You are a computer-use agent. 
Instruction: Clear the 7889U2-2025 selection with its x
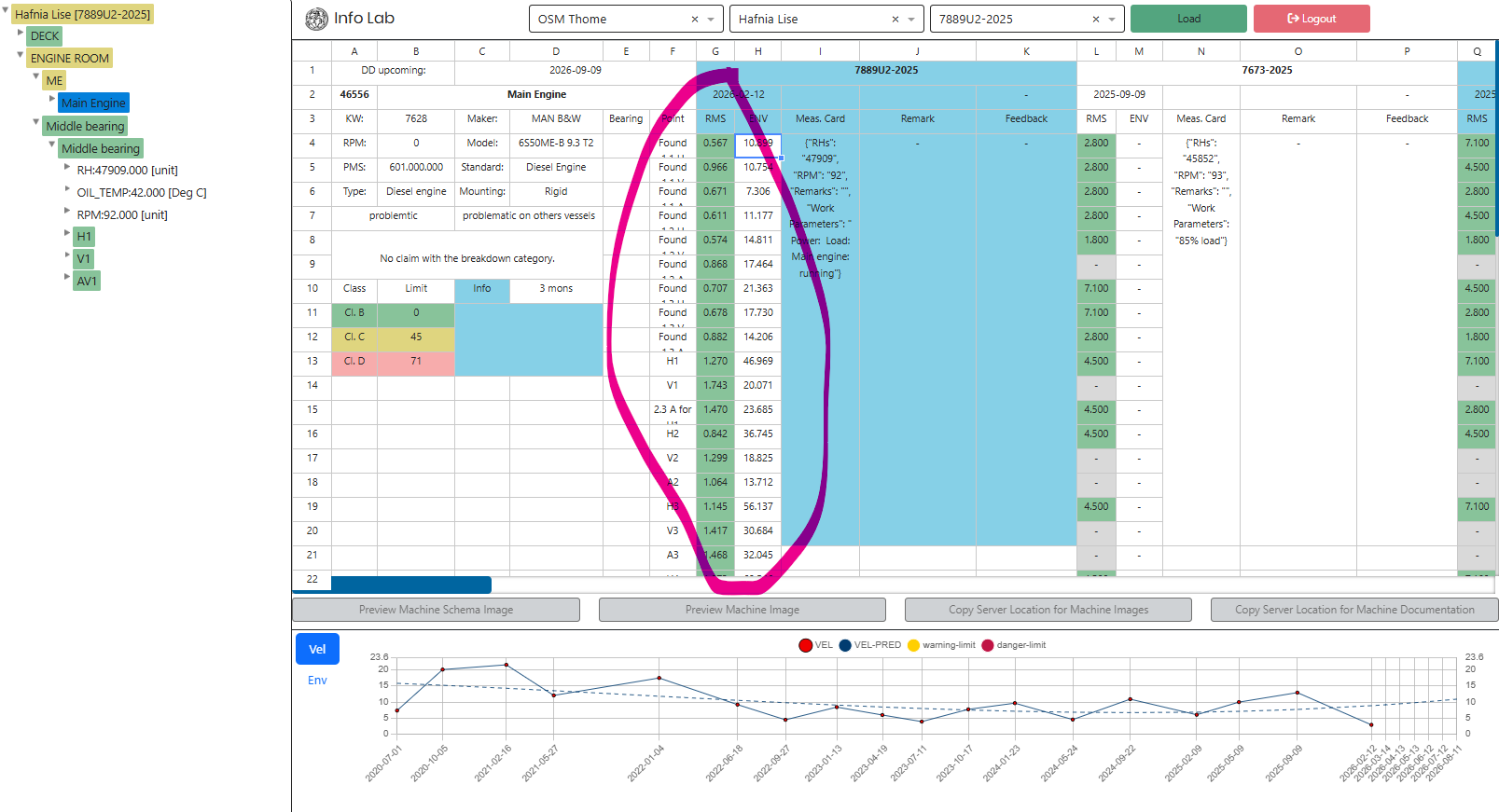coord(1095,19)
